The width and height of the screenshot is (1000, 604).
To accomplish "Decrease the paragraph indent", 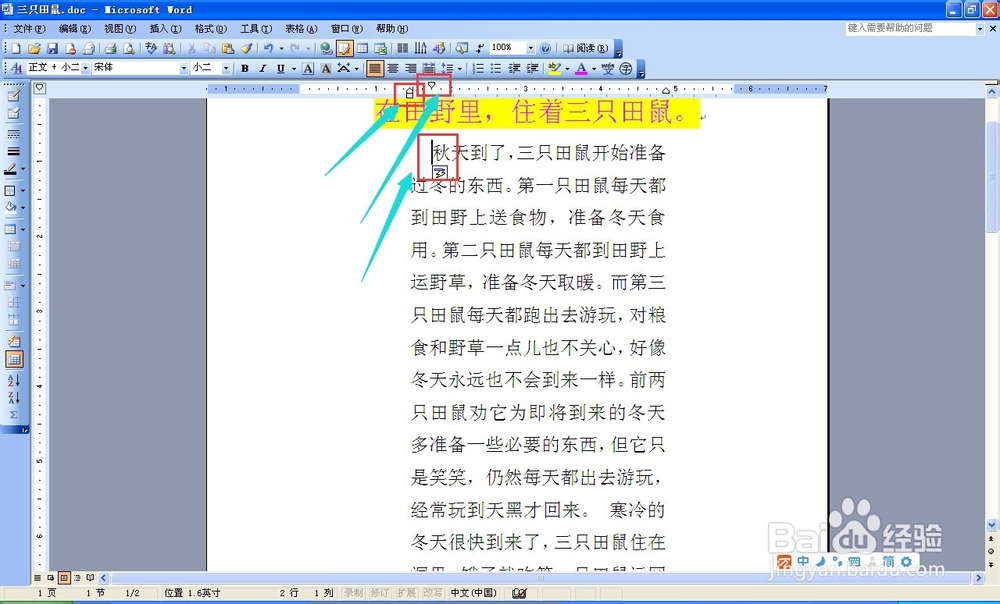I will point(514,68).
